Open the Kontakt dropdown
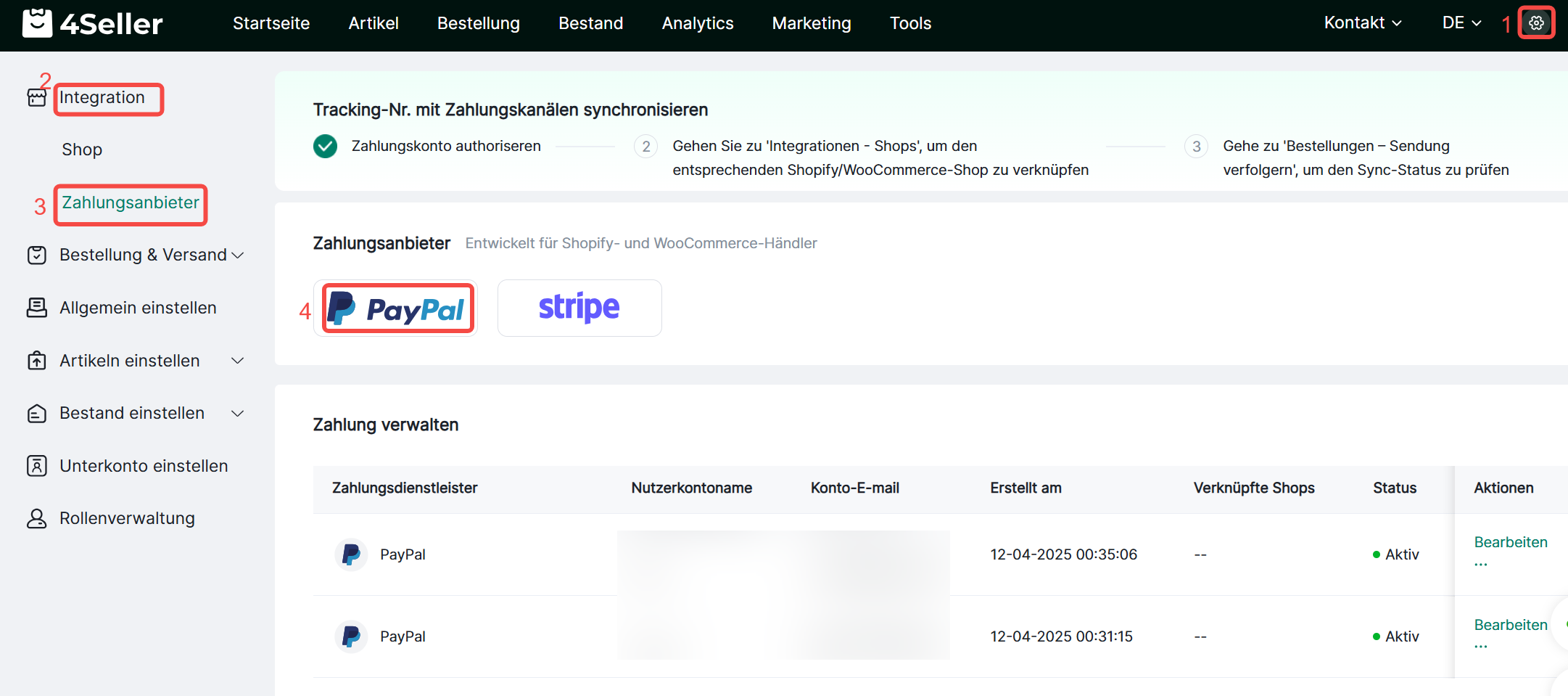1568x696 pixels. pos(1362,23)
